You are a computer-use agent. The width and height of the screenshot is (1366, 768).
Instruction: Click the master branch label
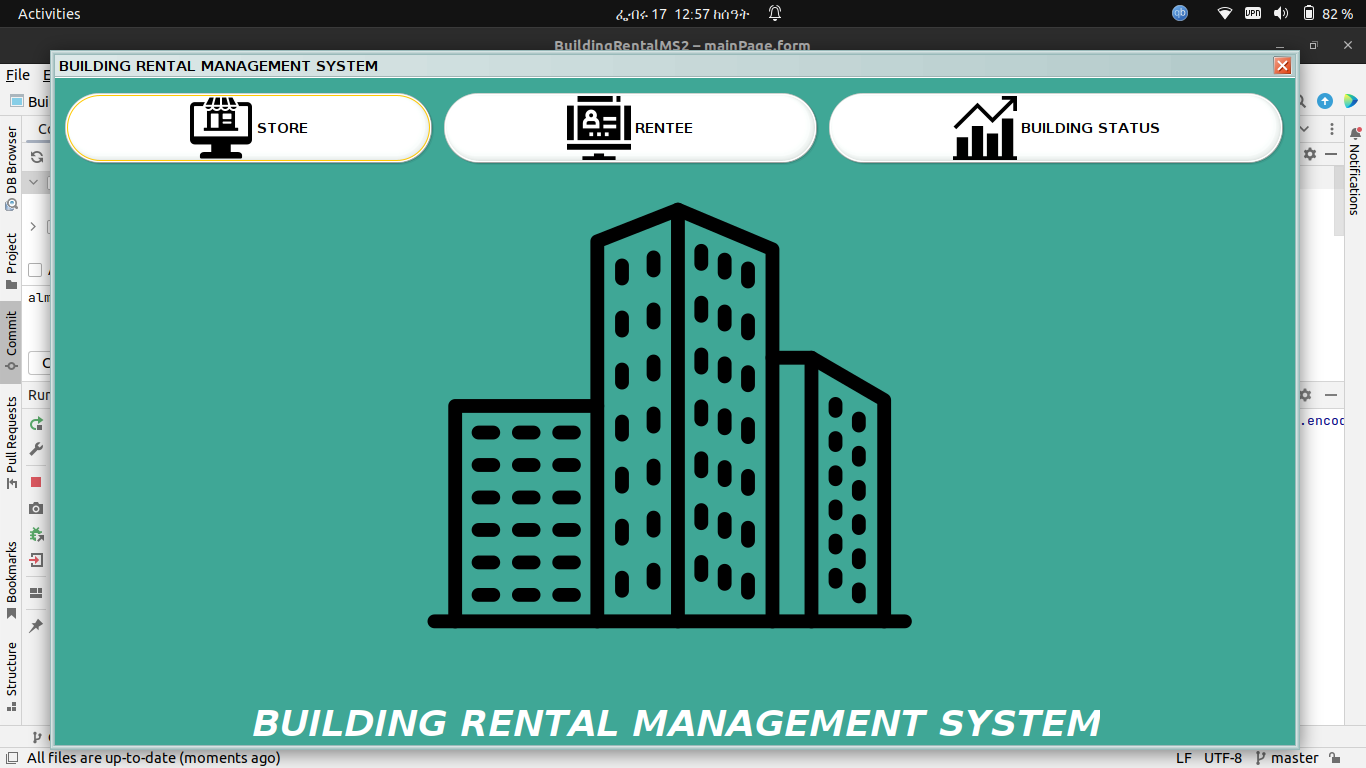1293,758
